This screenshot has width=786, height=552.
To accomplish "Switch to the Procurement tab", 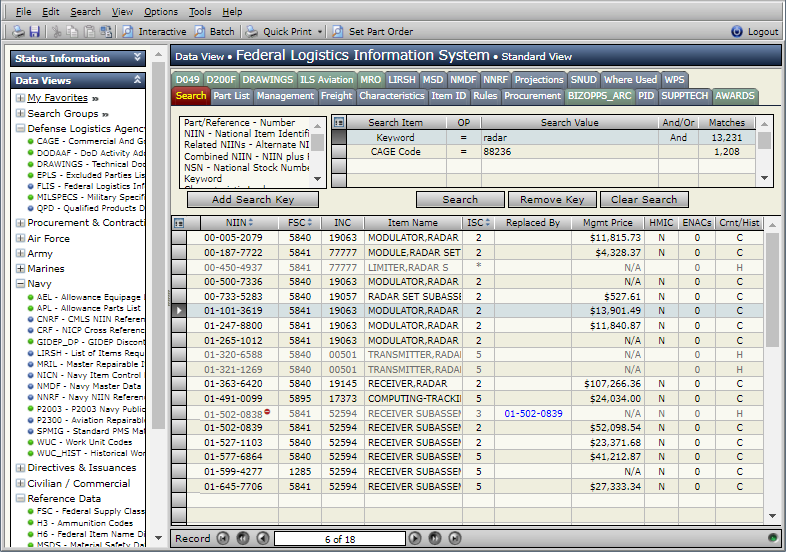I will (532, 96).
